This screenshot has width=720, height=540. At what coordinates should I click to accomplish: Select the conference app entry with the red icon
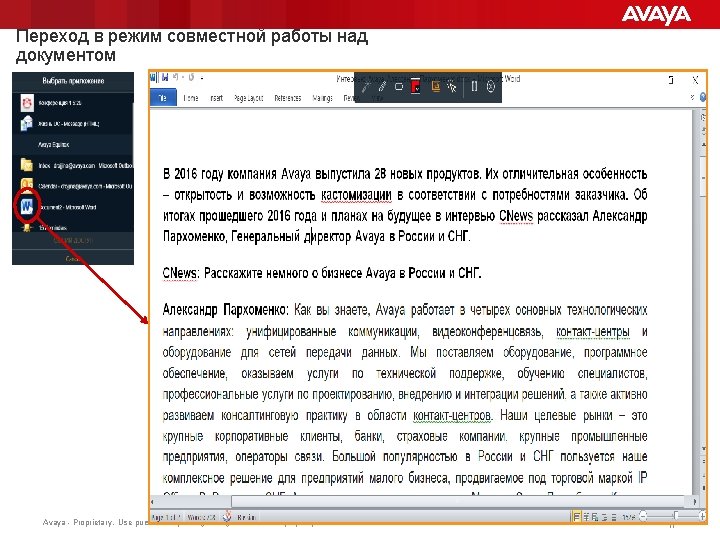[73, 103]
